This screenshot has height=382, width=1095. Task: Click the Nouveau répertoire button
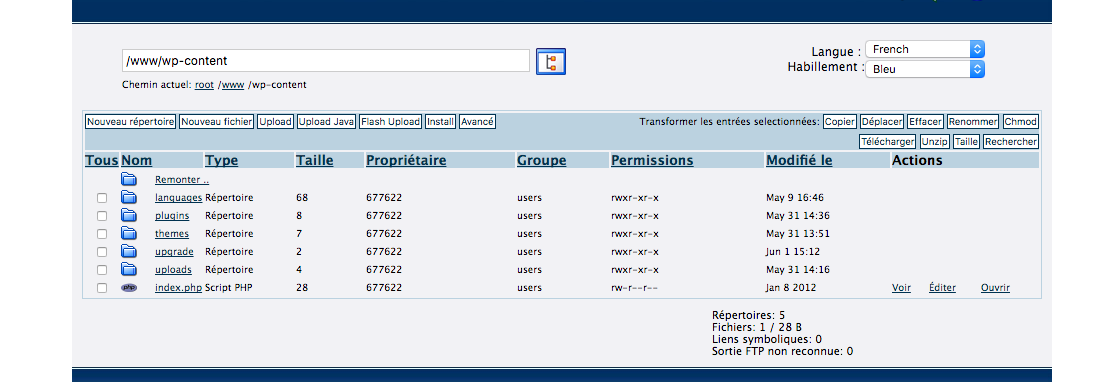pos(131,122)
